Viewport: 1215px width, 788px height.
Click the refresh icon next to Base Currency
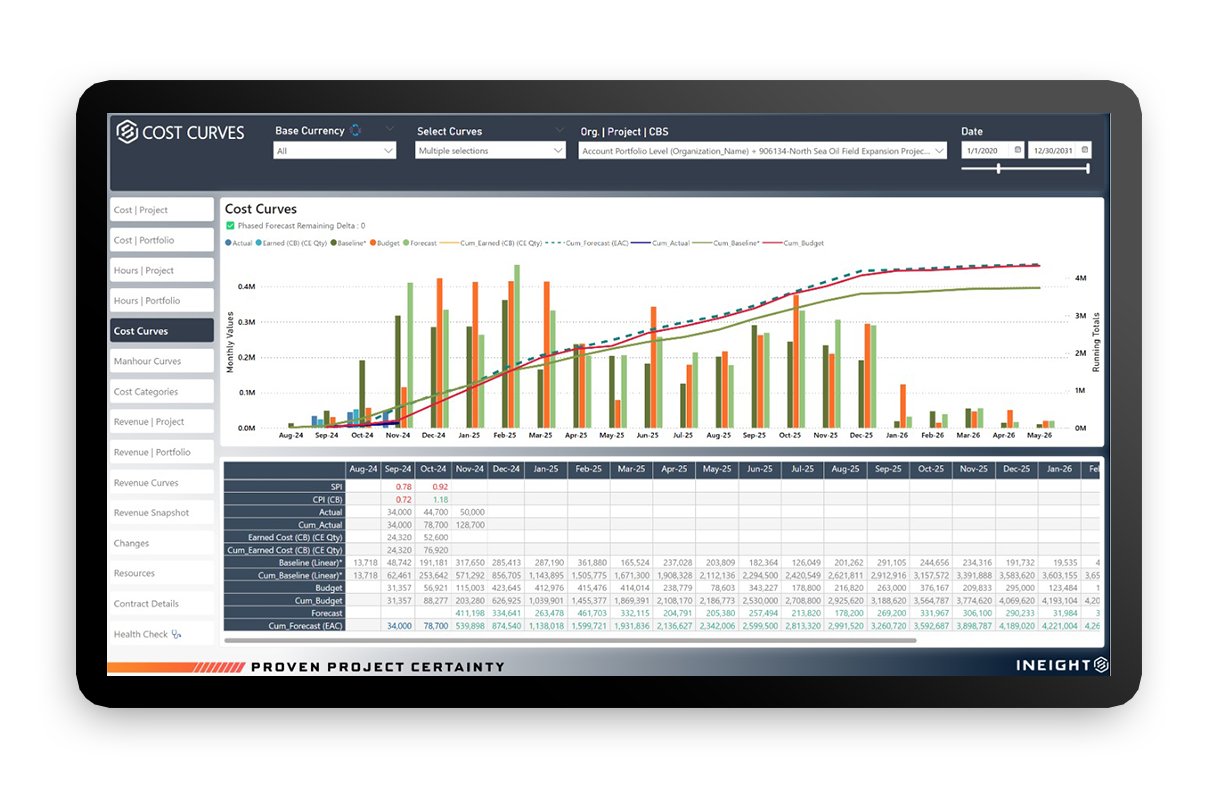[x=356, y=130]
